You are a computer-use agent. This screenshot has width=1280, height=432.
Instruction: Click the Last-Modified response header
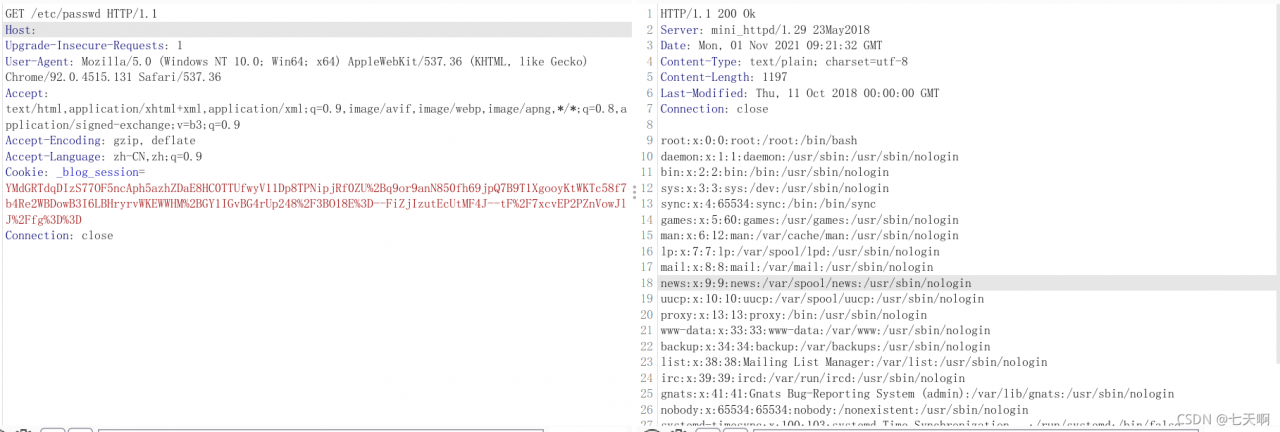point(800,93)
